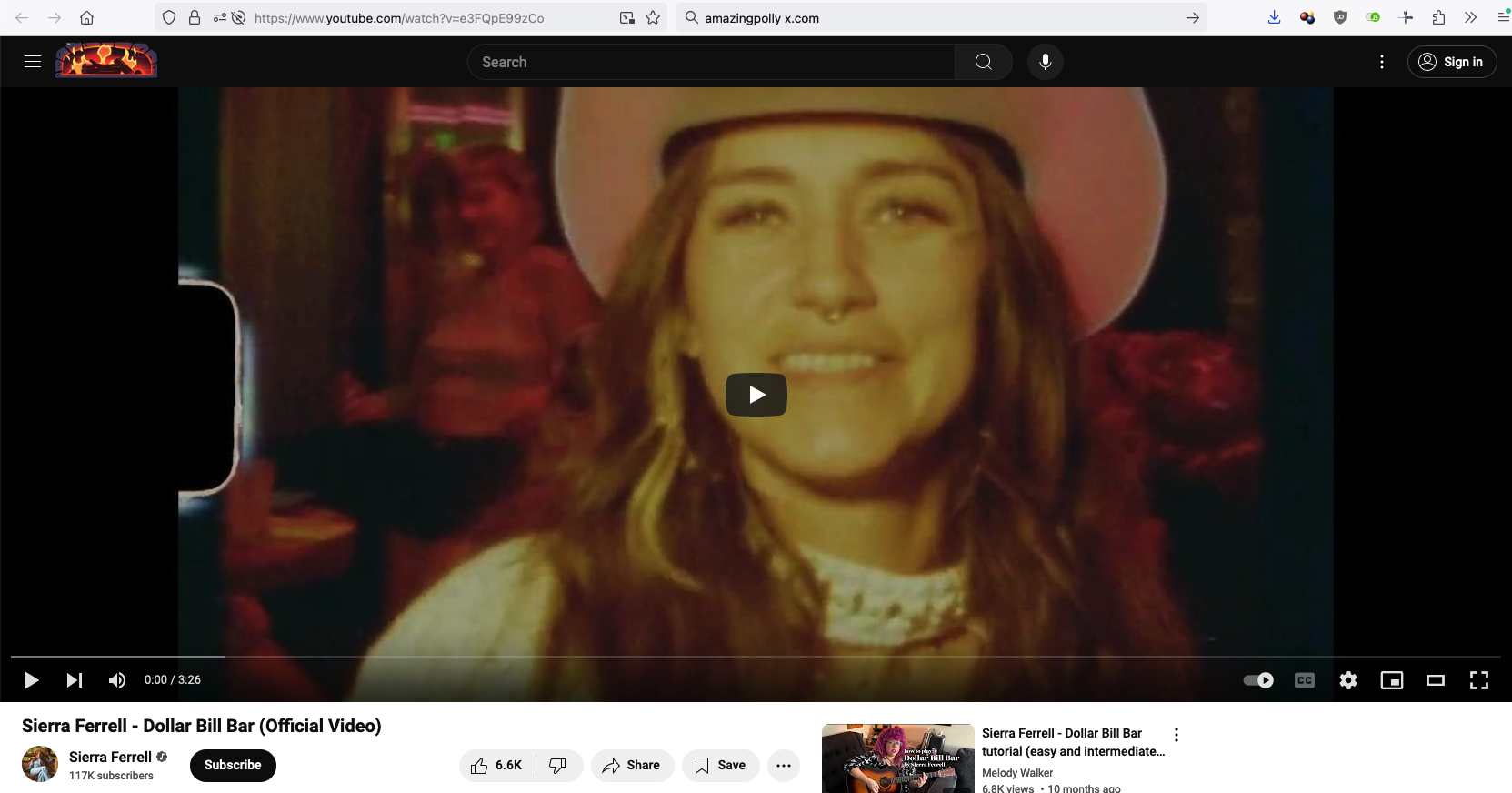Open the tracking protection shield panel
Image resolution: width=1512 pixels, height=793 pixels.
[x=169, y=17]
